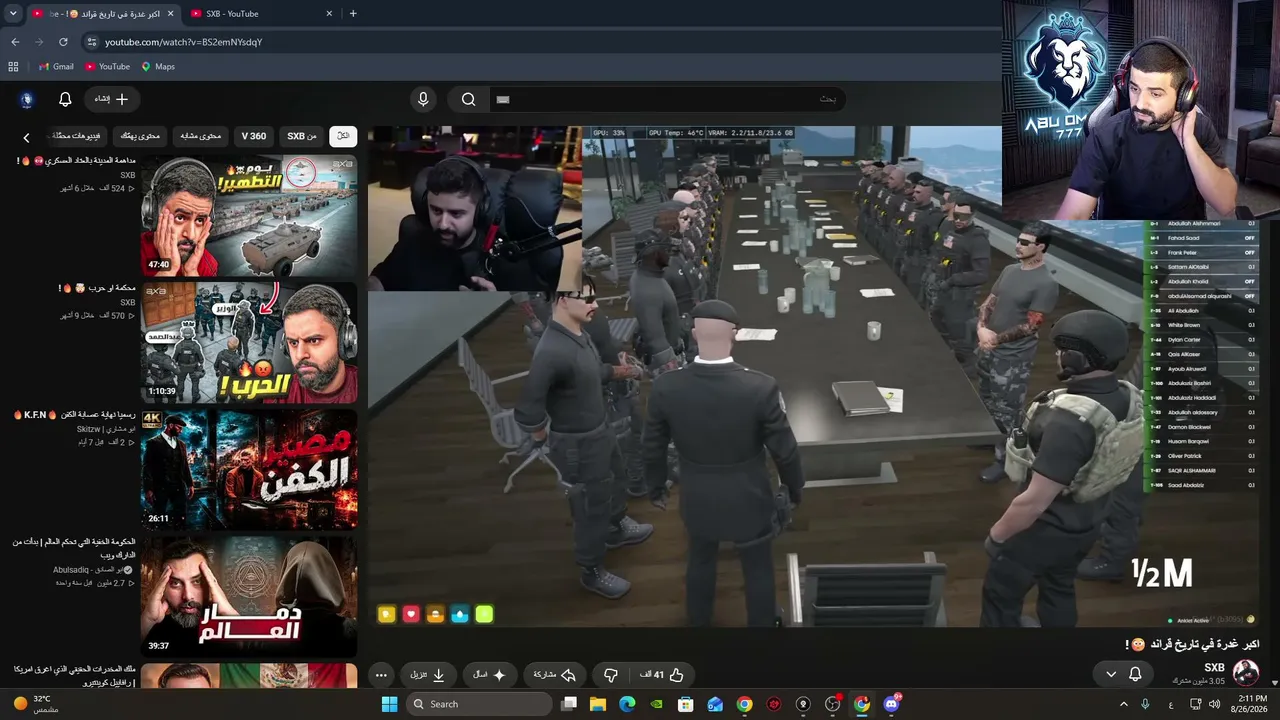Download the video using تنزيل button
The height and width of the screenshot is (720, 1280).
[x=427, y=675]
